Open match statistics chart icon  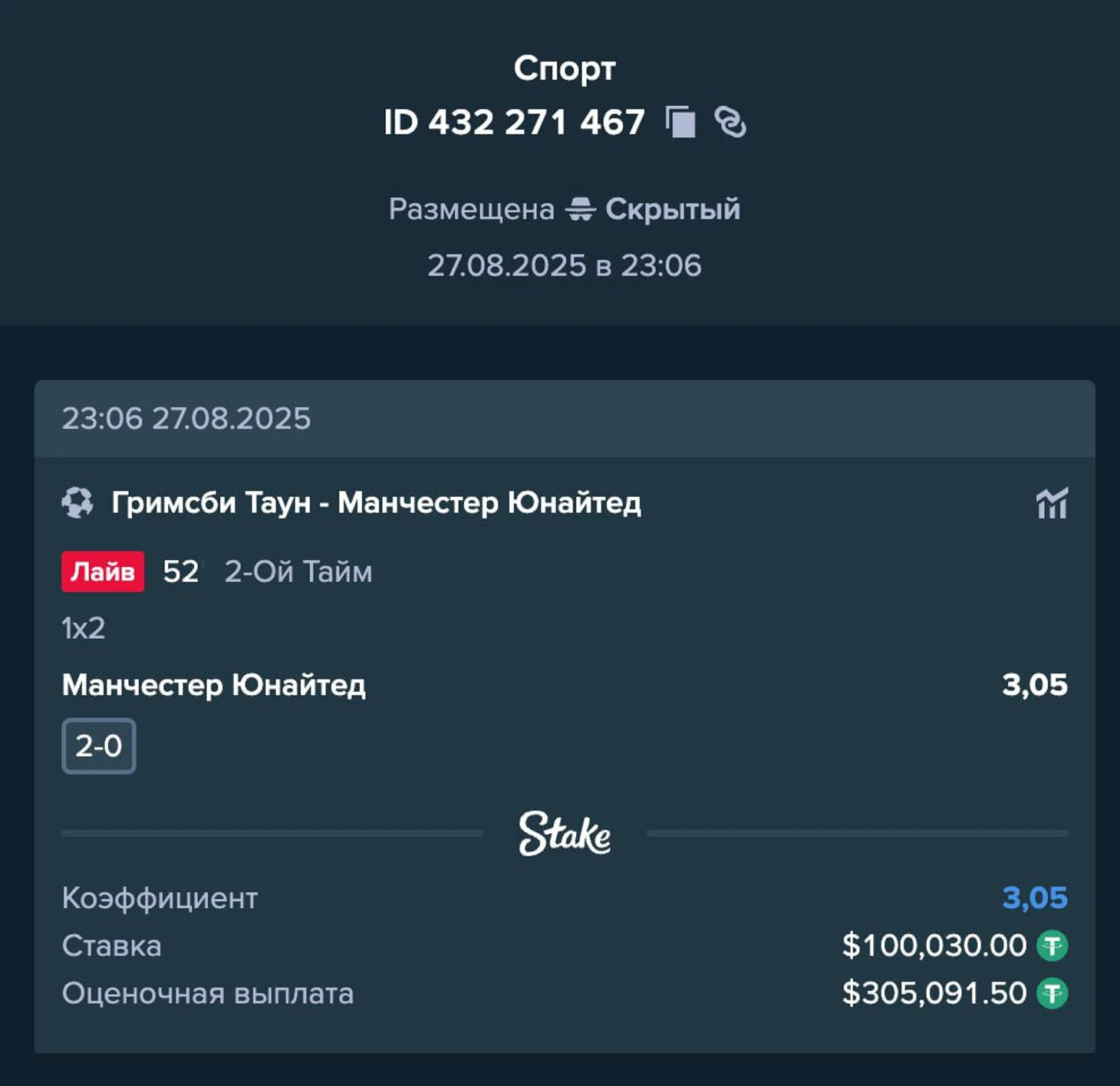pyautogui.click(x=1051, y=504)
